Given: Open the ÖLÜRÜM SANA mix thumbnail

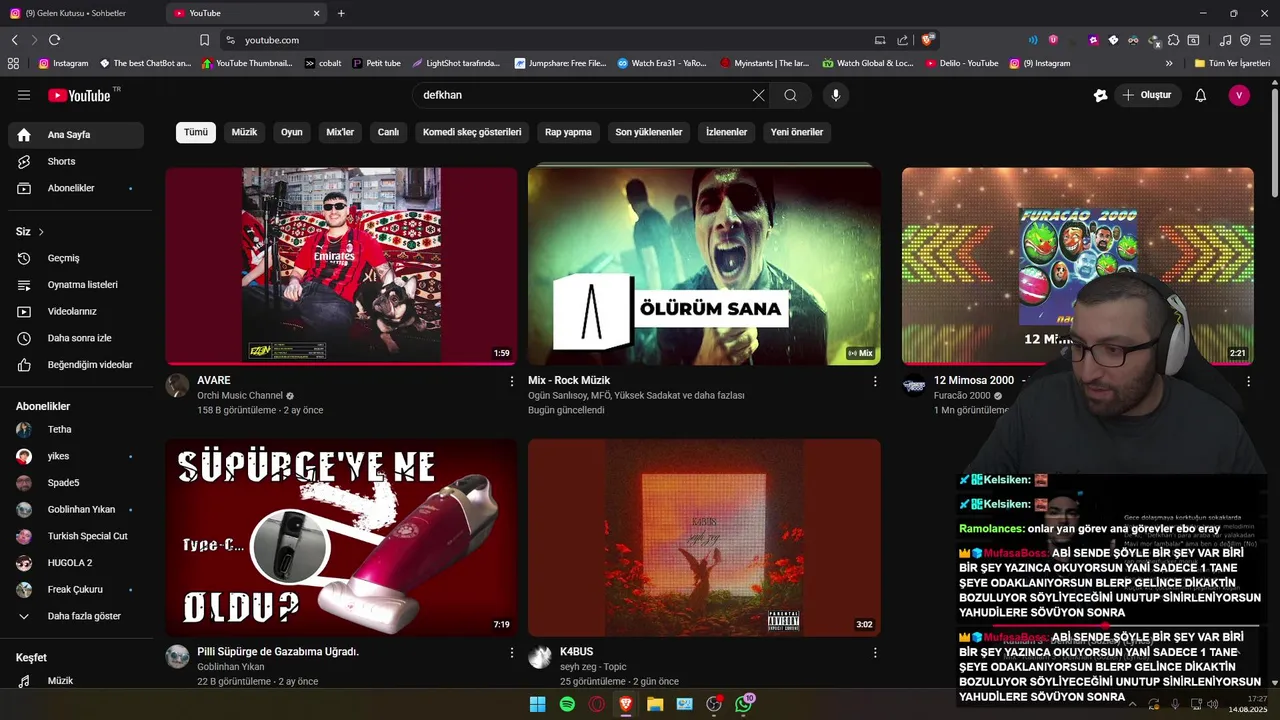Looking at the screenshot, I should (x=704, y=265).
